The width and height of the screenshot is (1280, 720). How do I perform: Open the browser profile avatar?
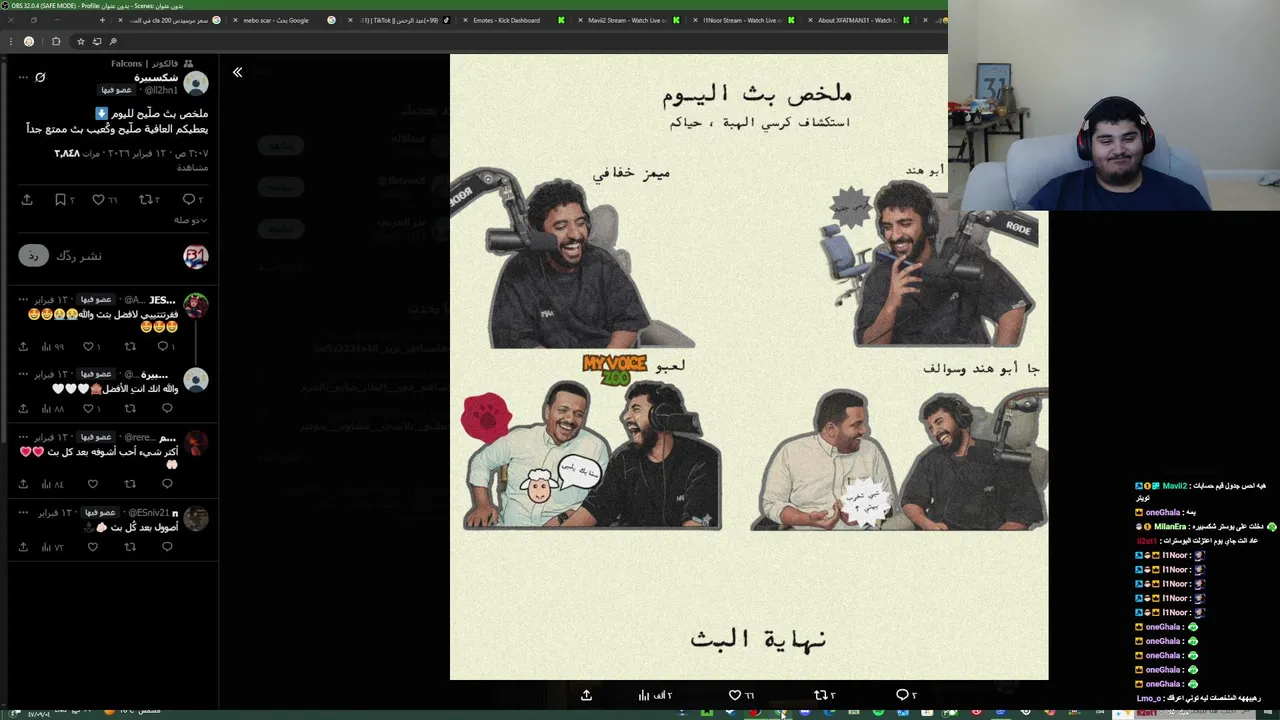(x=29, y=41)
